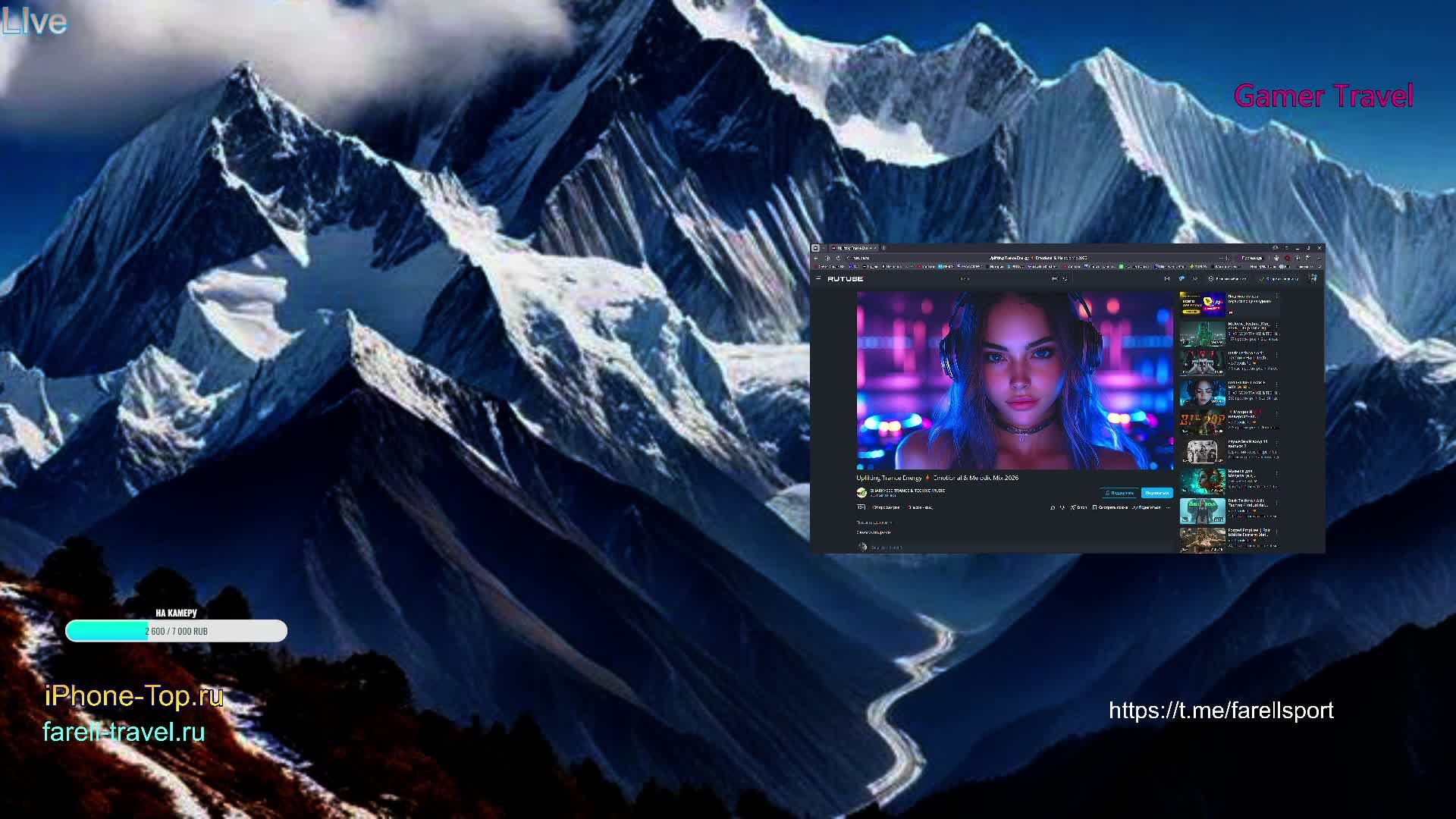This screenshot has width=1456, height=819.
Task: Open options menu for Dark Techno video
Action: coord(1276,503)
